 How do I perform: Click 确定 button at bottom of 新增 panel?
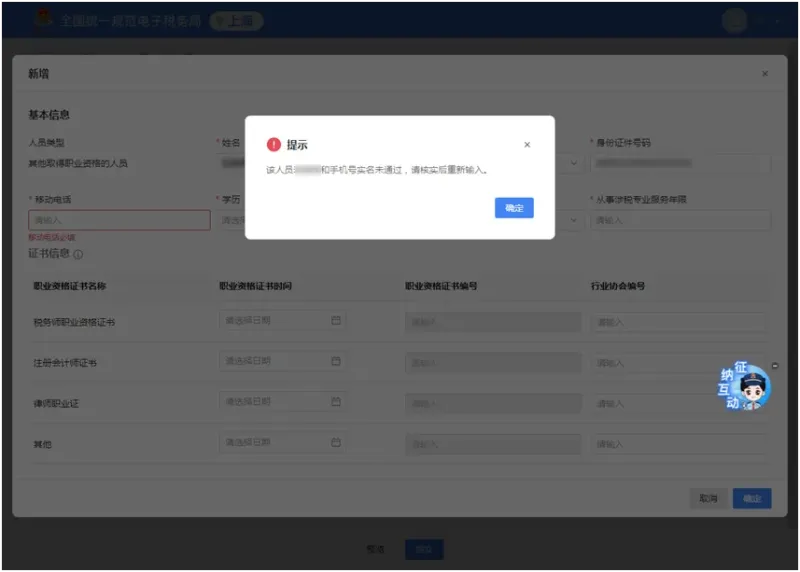pos(752,498)
